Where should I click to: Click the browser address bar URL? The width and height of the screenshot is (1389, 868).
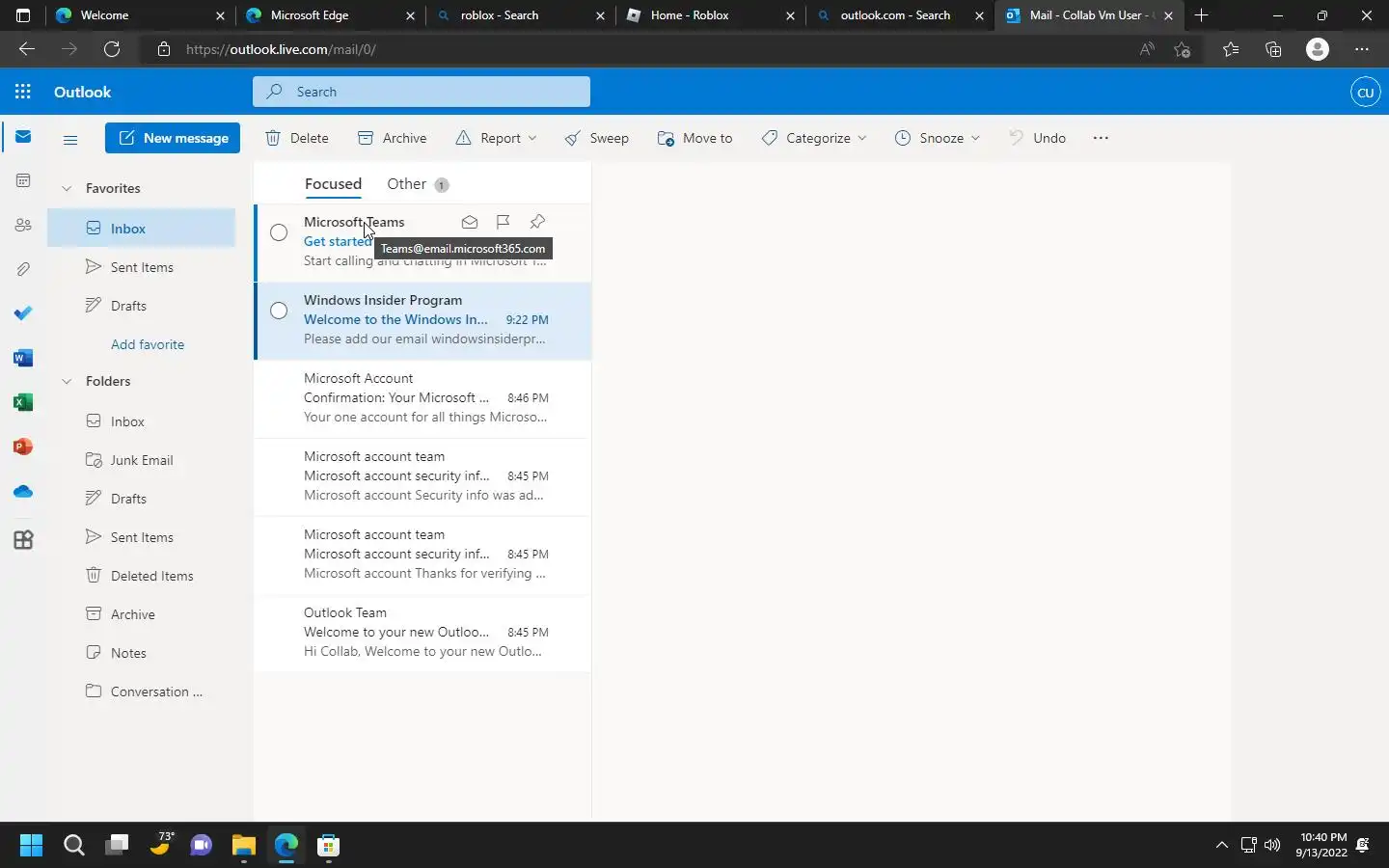click(x=281, y=49)
